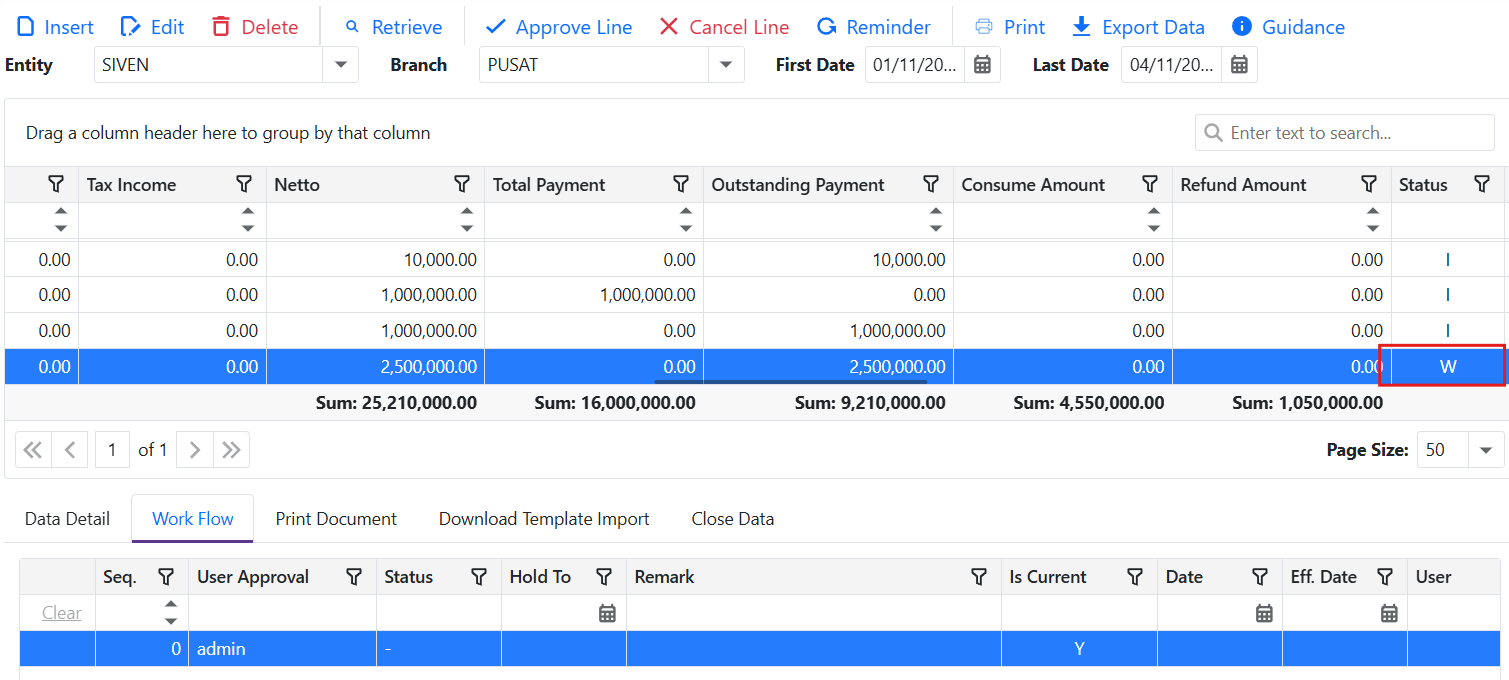Go to the next page

195,450
